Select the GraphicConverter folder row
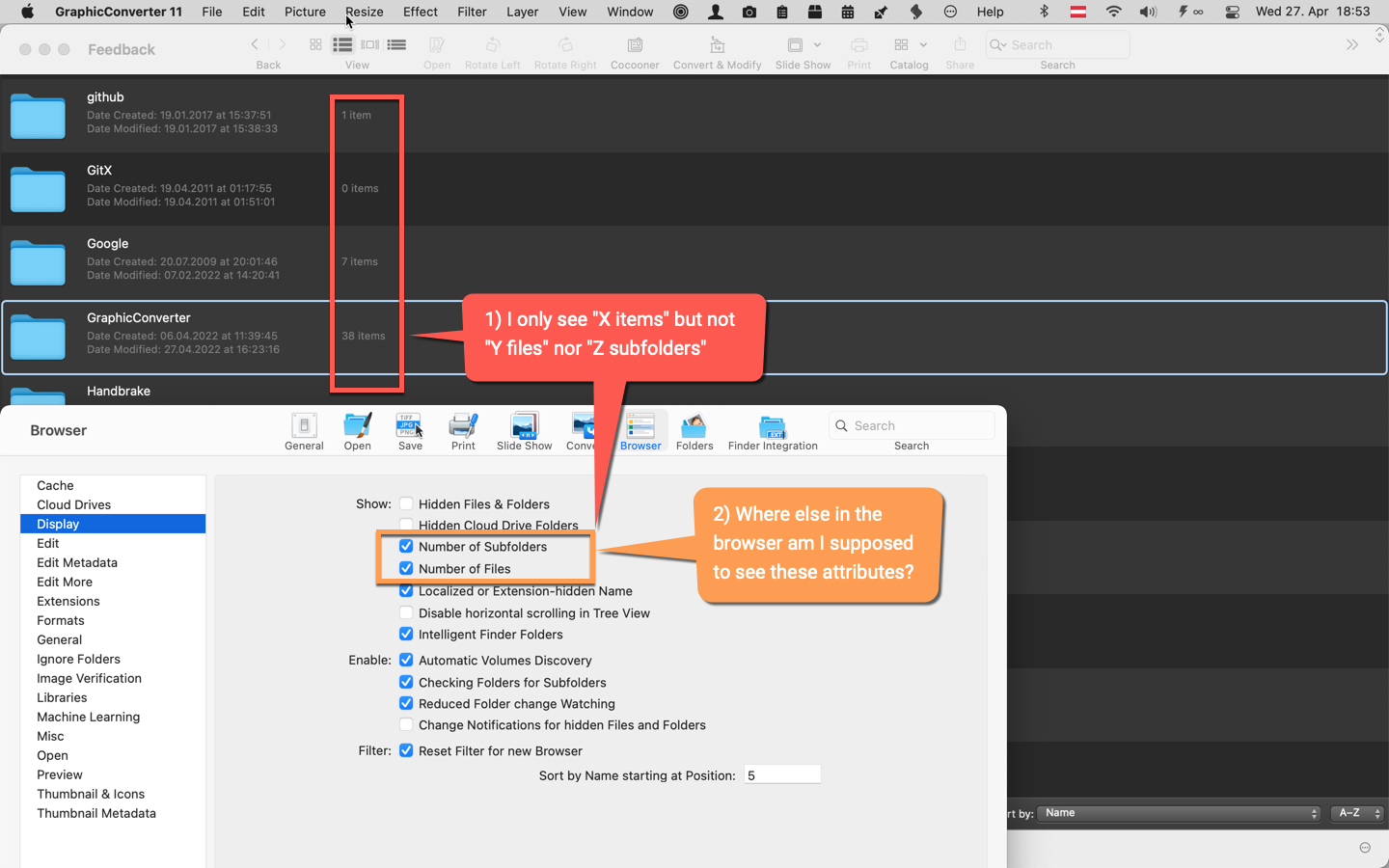 pos(694,337)
